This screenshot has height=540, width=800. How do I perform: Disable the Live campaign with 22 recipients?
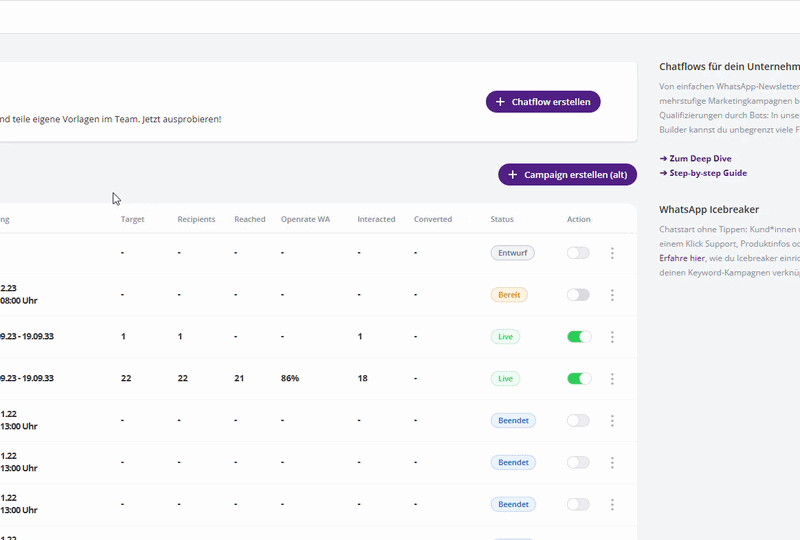pyautogui.click(x=579, y=379)
